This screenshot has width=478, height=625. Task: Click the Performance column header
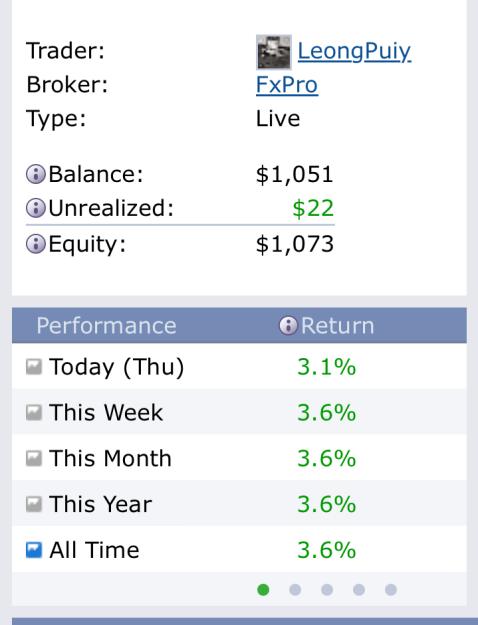106,326
